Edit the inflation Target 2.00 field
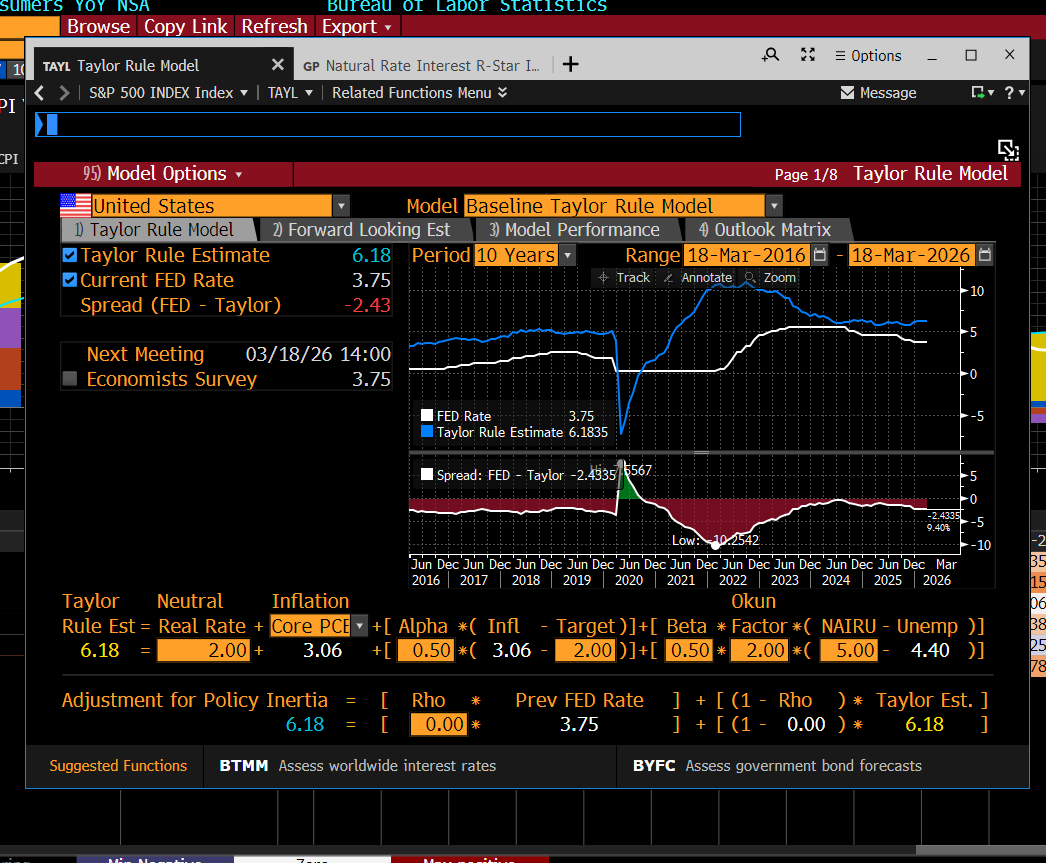1046x863 pixels. 584,650
